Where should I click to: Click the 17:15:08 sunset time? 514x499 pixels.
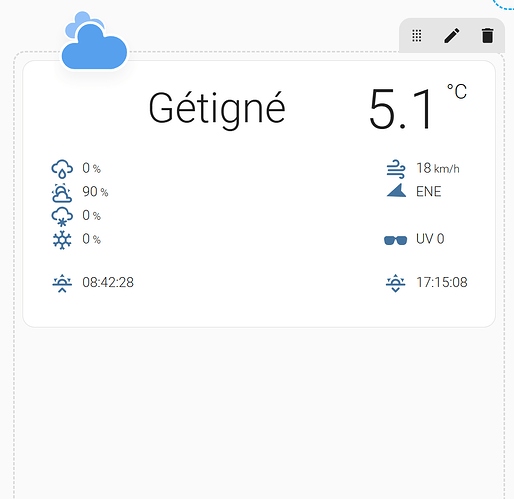pyautogui.click(x=442, y=283)
